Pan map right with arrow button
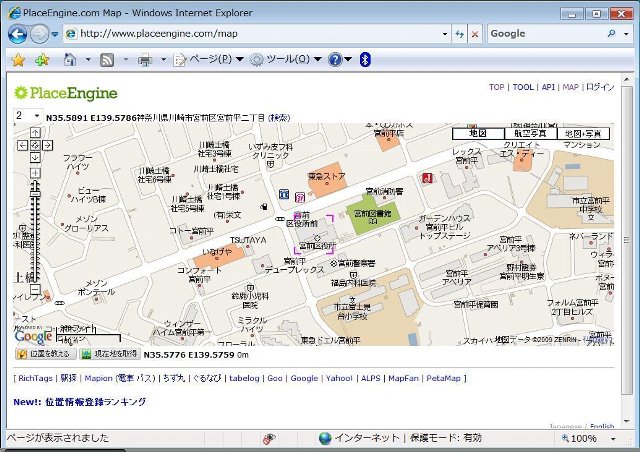 [47, 145]
